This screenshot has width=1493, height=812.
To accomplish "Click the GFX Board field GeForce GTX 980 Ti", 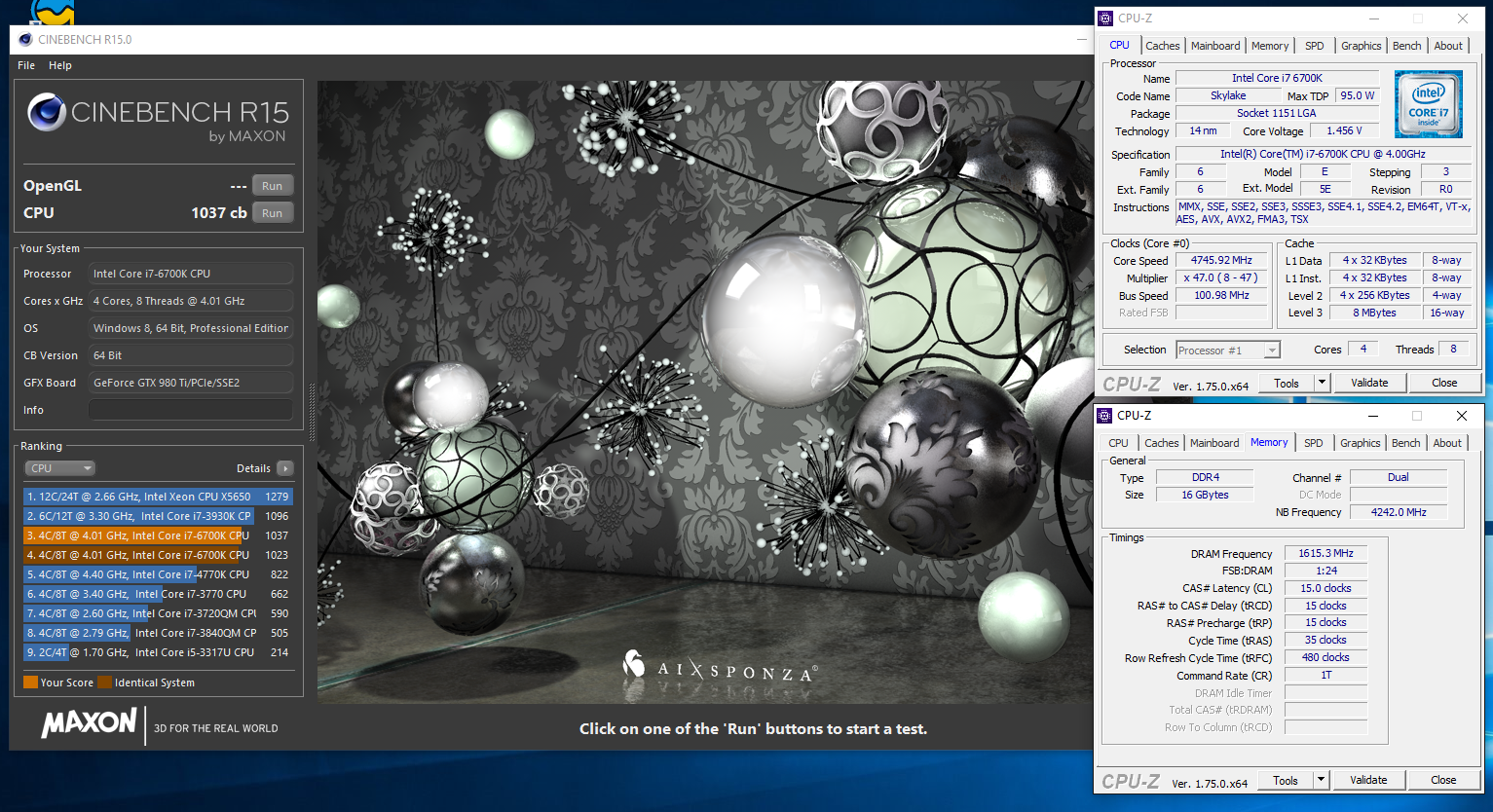I will (191, 383).
